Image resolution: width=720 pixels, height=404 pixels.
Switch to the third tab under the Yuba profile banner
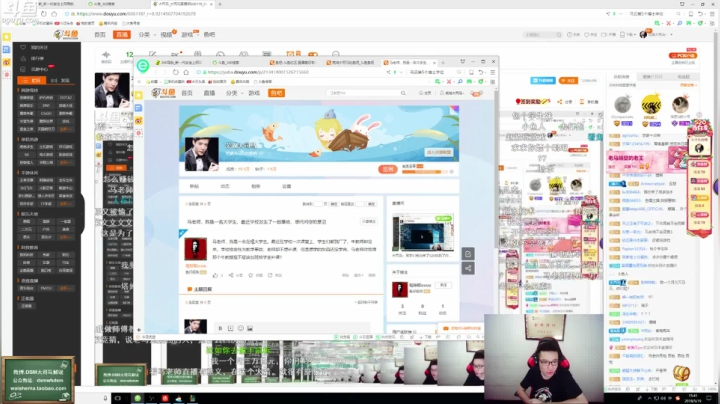click(256, 186)
